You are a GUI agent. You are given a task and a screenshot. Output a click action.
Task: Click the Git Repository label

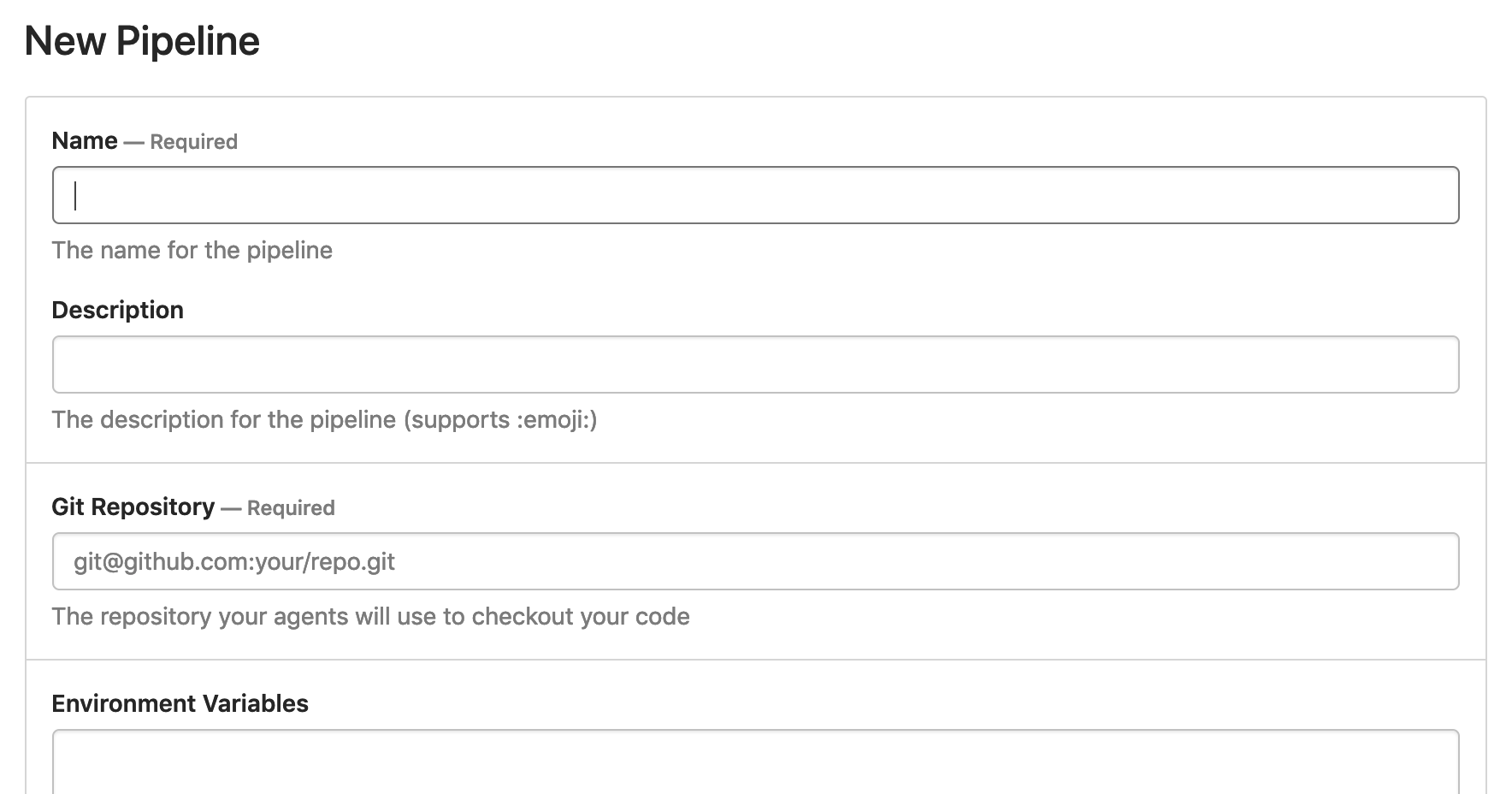click(x=133, y=507)
